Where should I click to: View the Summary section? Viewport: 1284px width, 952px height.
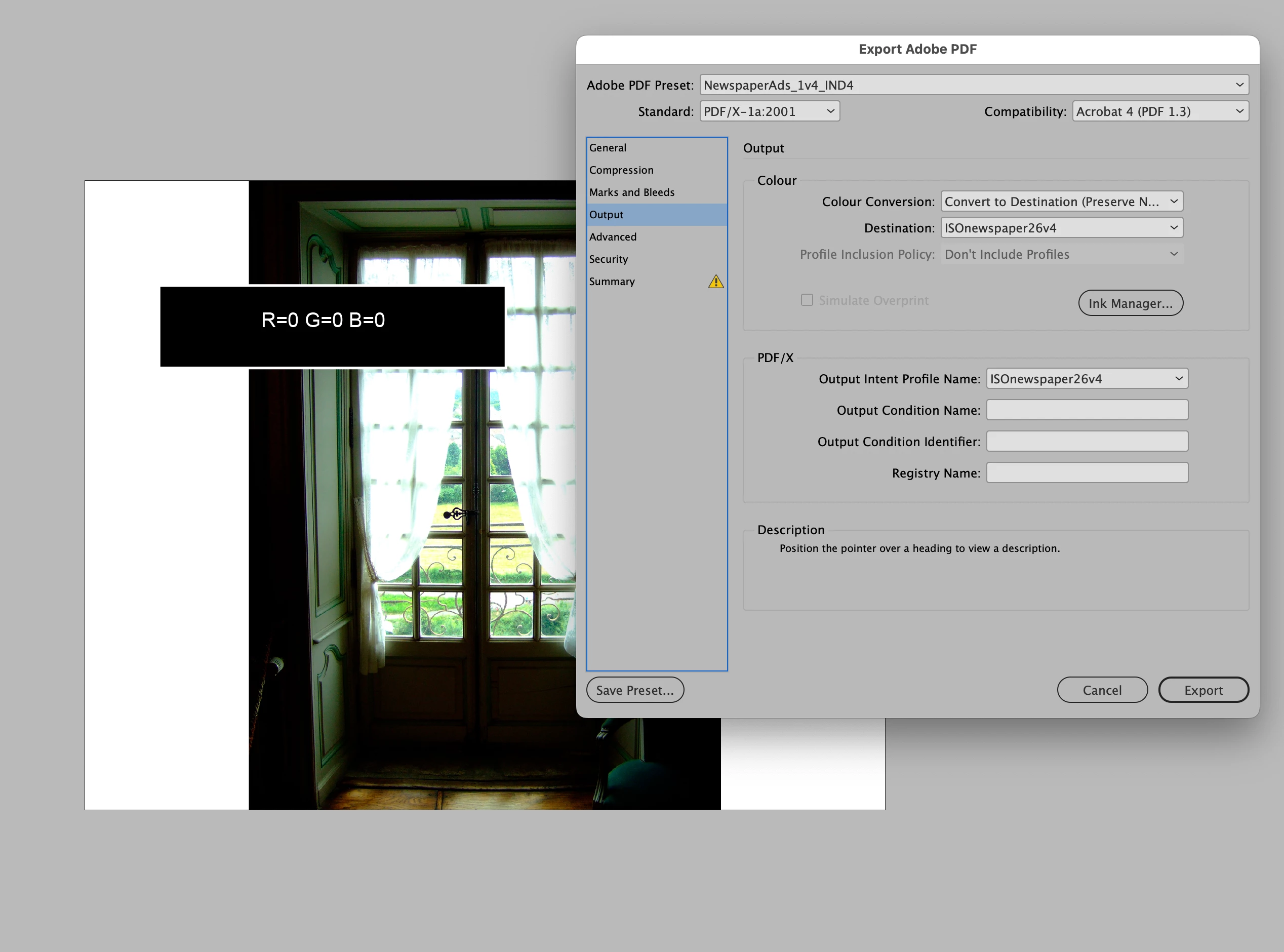(612, 282)
